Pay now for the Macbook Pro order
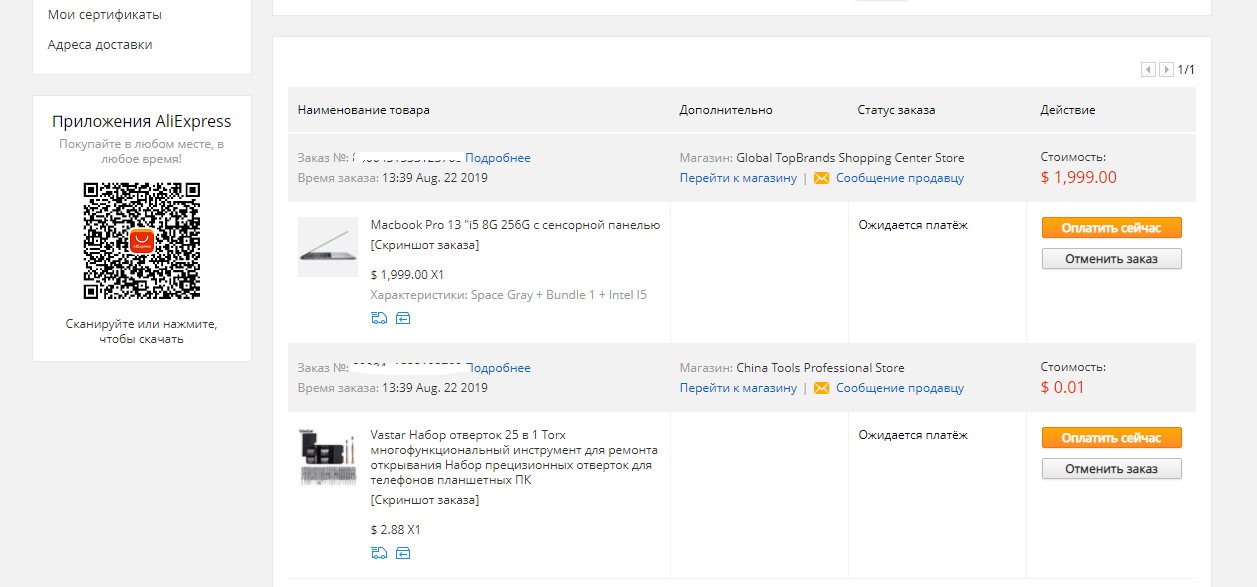Screen dimensions: 1257x587 tap(1112, 228)
